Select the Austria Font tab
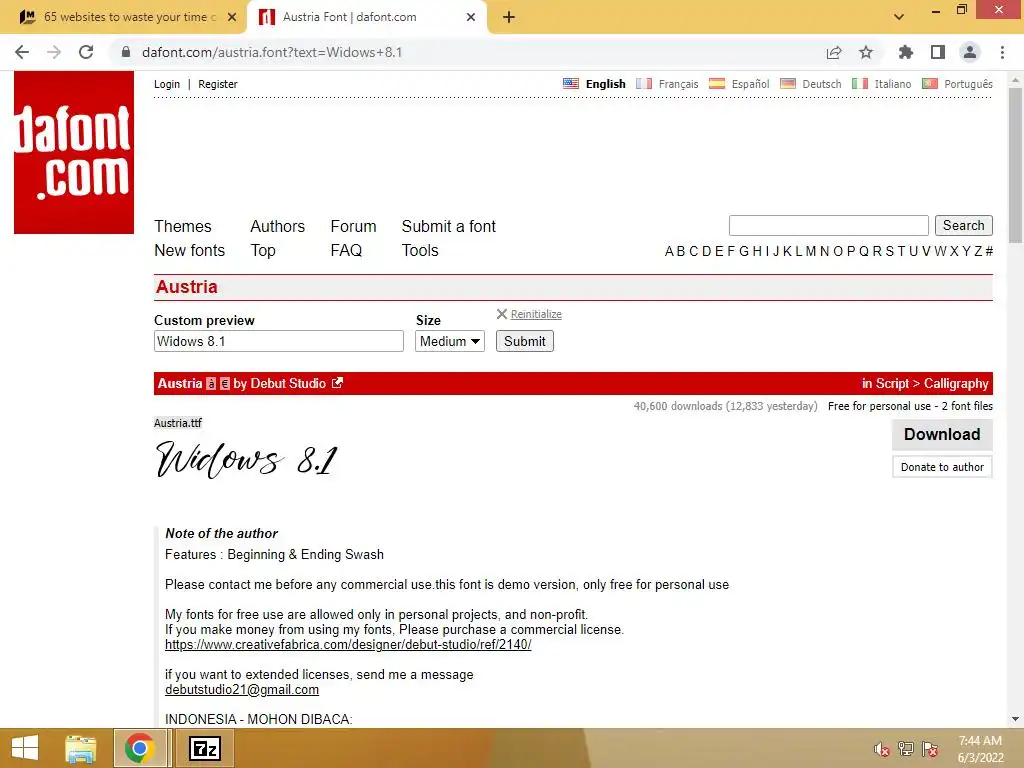 click(x=367, y=17)
